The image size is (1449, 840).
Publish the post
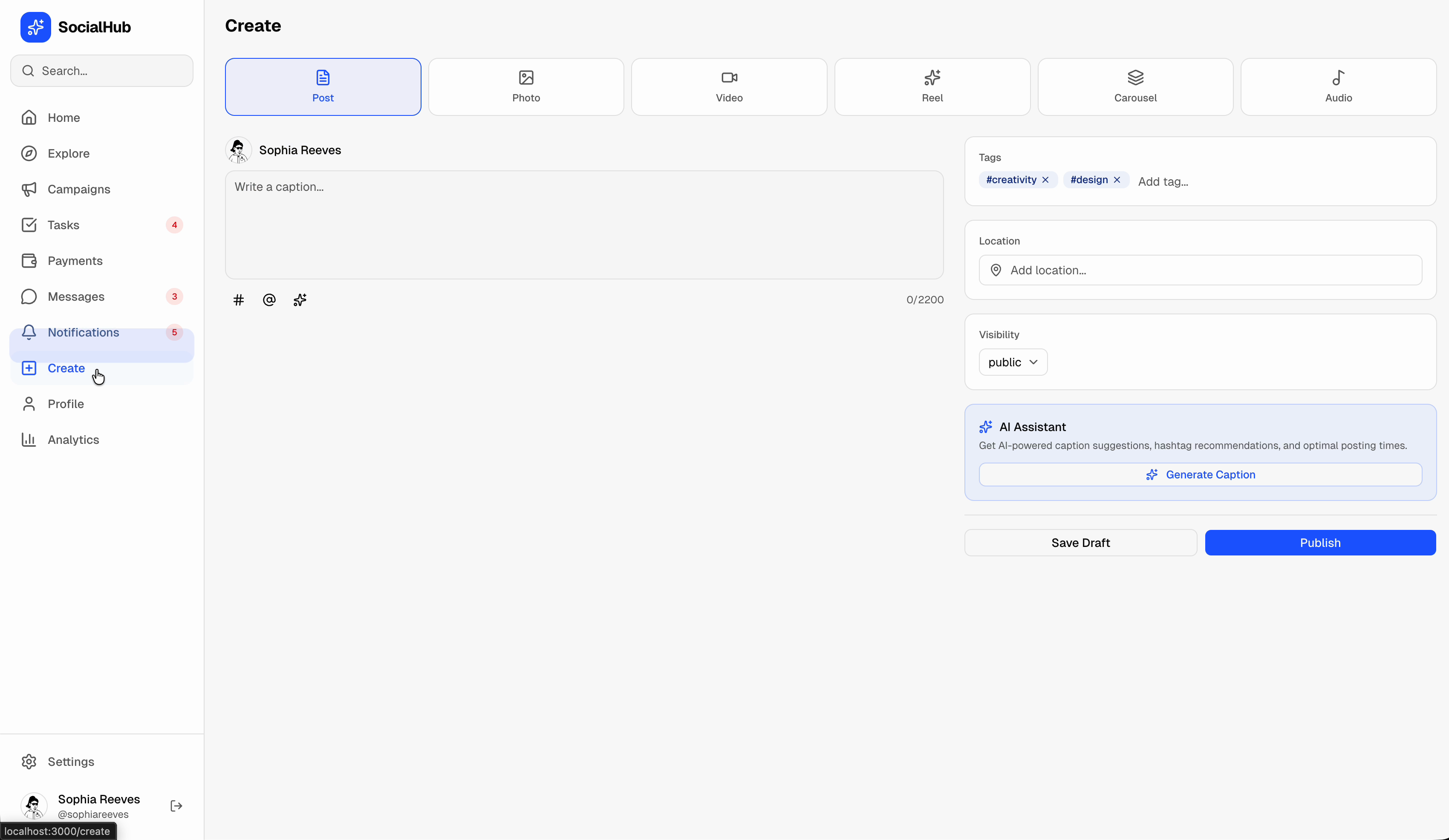pos(1319,542)
